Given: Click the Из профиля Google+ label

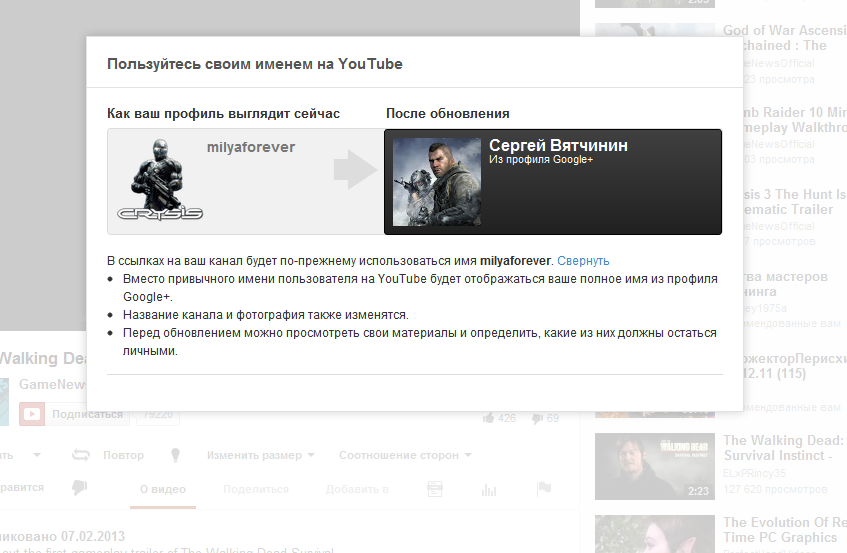Looking at the screenshot, I should (541, 159).
